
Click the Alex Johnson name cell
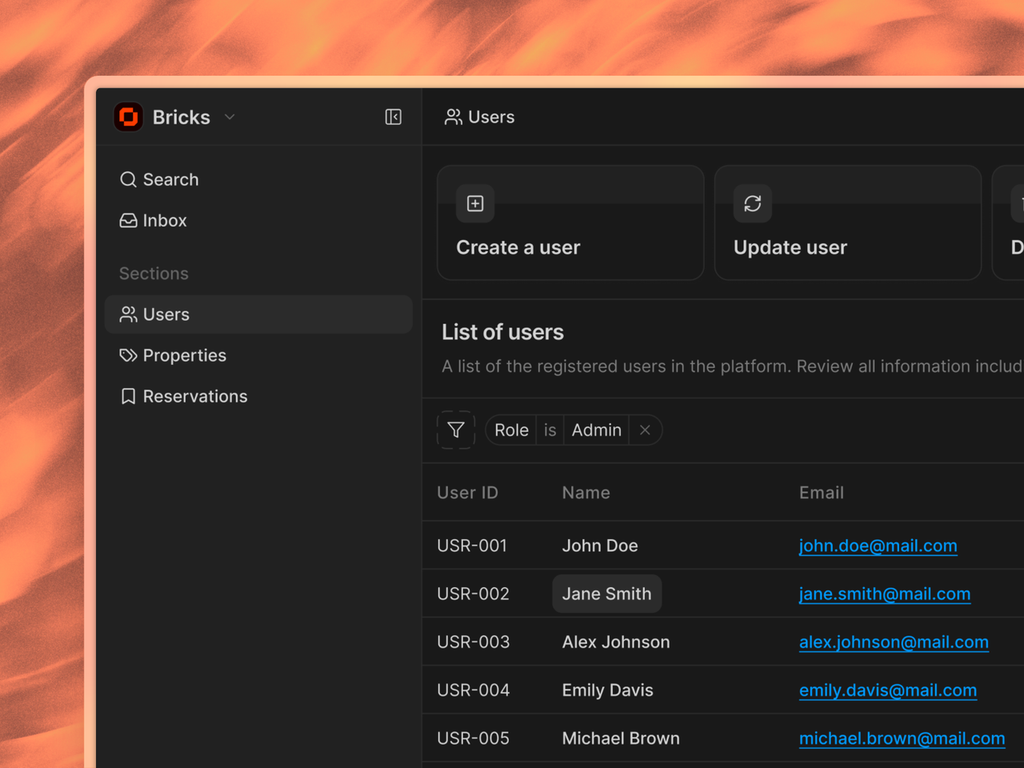click(x=616, y=643)
